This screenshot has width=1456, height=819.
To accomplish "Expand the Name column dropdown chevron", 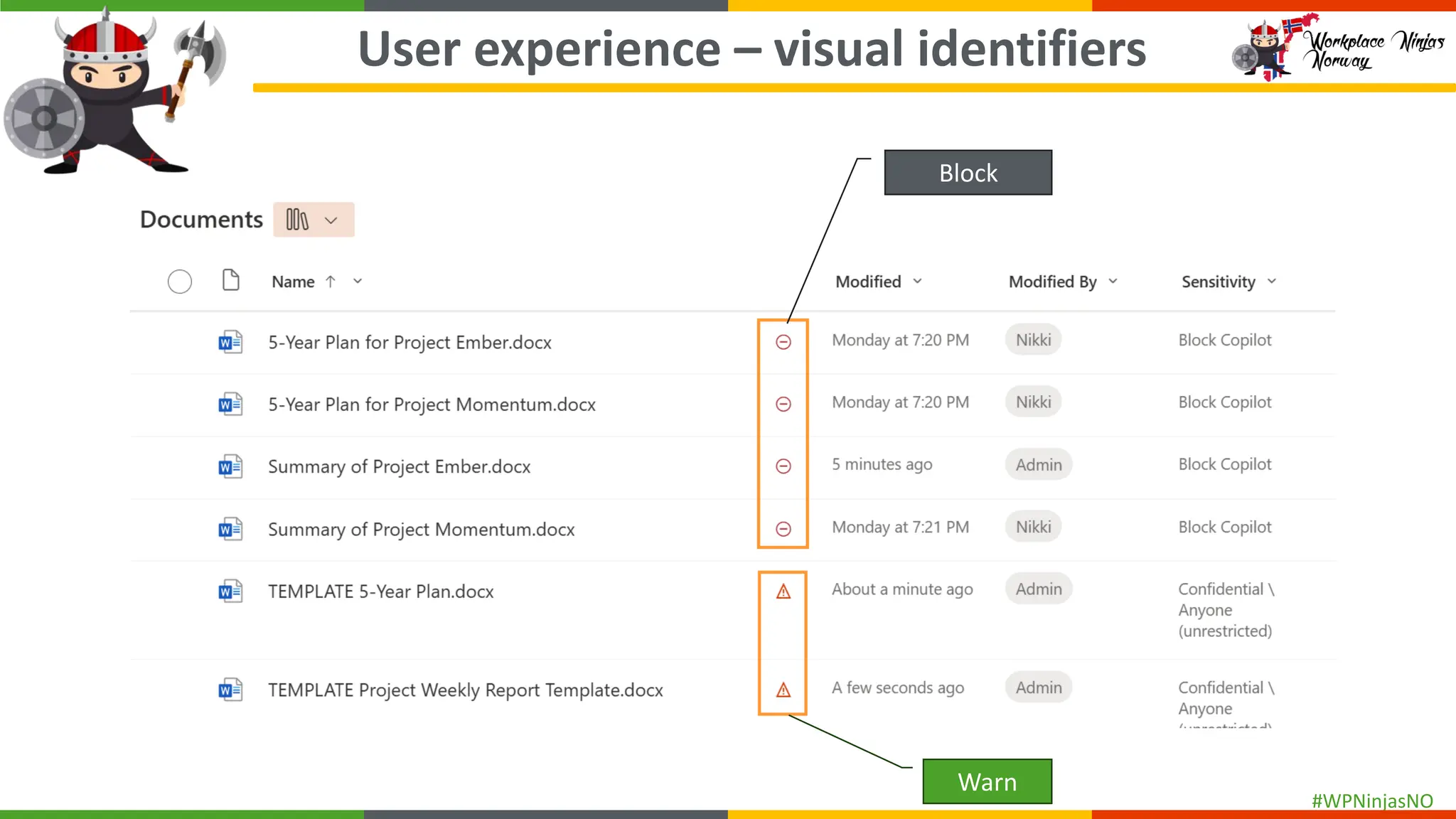I will pyautogui.click(x=358, y=282).
